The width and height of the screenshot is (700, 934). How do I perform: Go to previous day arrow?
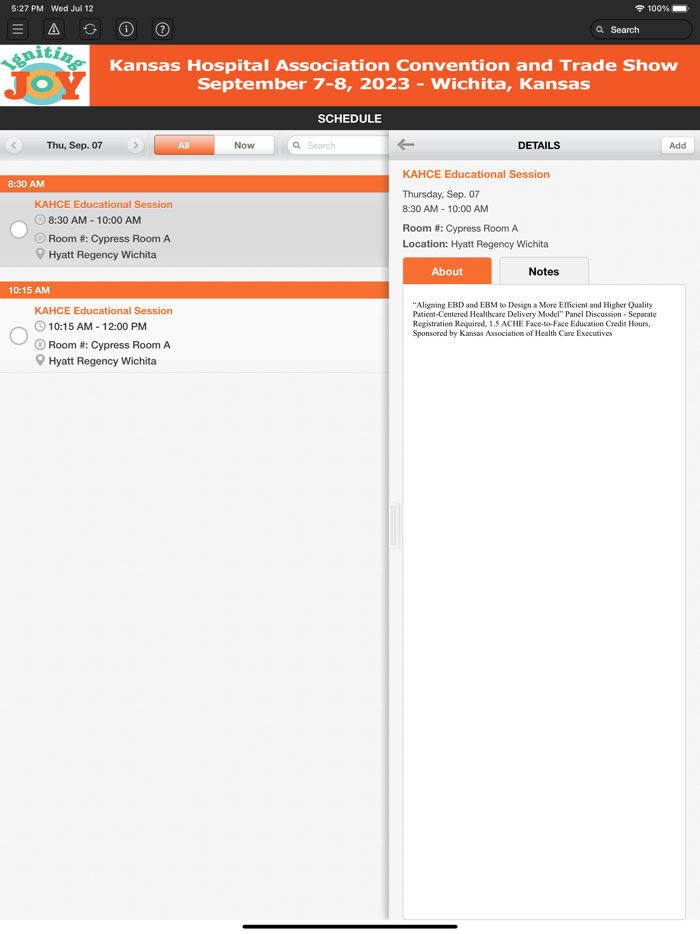tap(14, 145)
